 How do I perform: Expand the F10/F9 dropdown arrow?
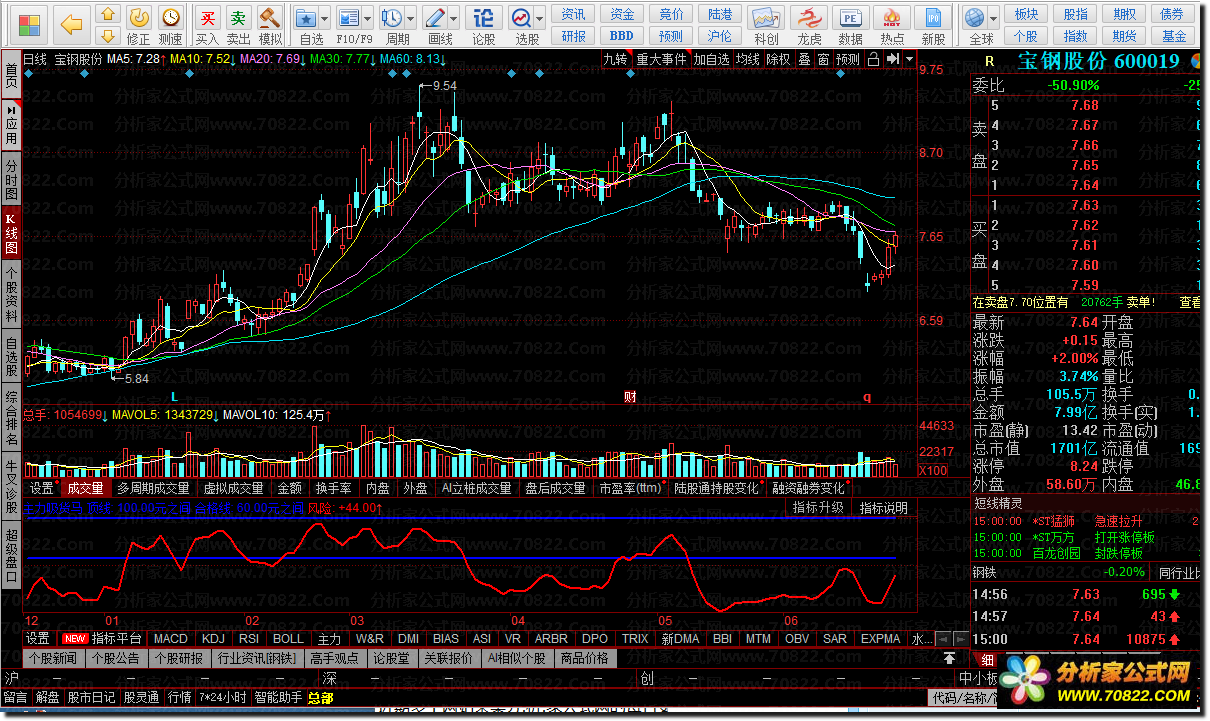tap(366, 18)
